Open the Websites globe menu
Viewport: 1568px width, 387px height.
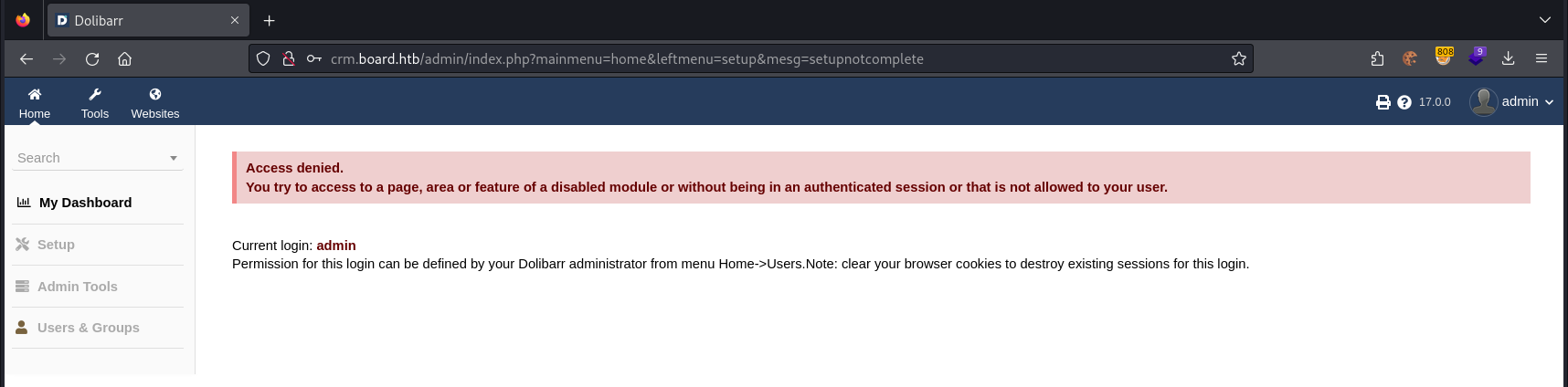pos(155,103)
